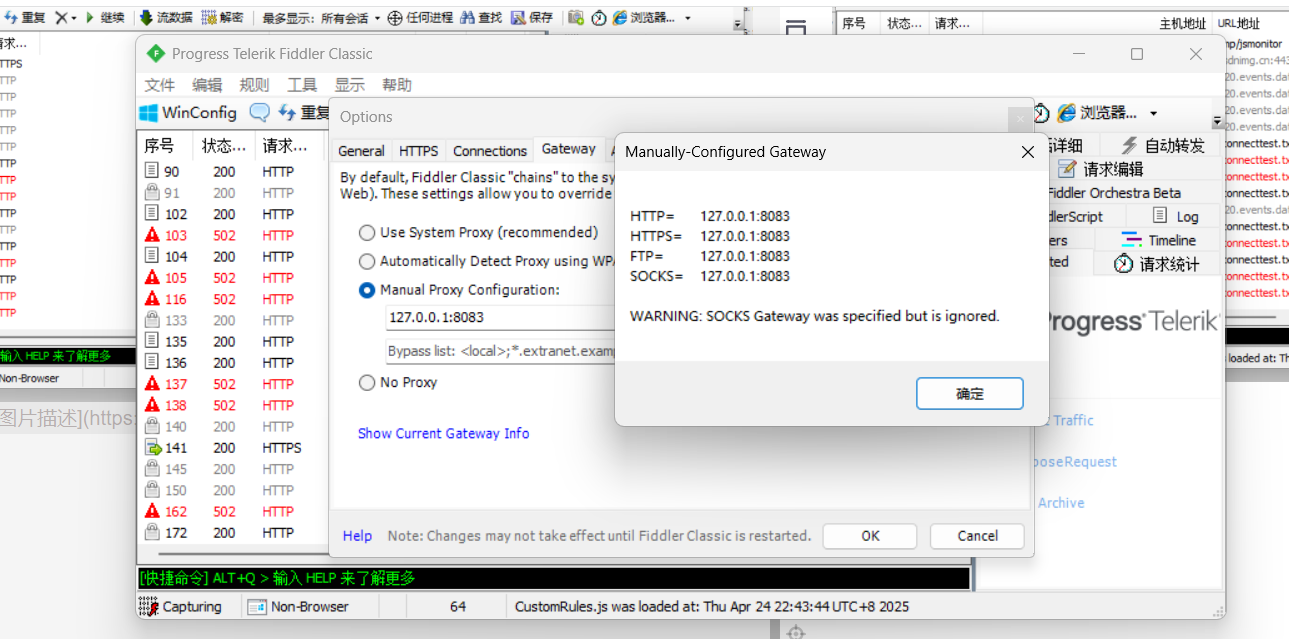The image size is (1289, 639).
Task: Open the 编辑 menu
Action: coord(207,85)
